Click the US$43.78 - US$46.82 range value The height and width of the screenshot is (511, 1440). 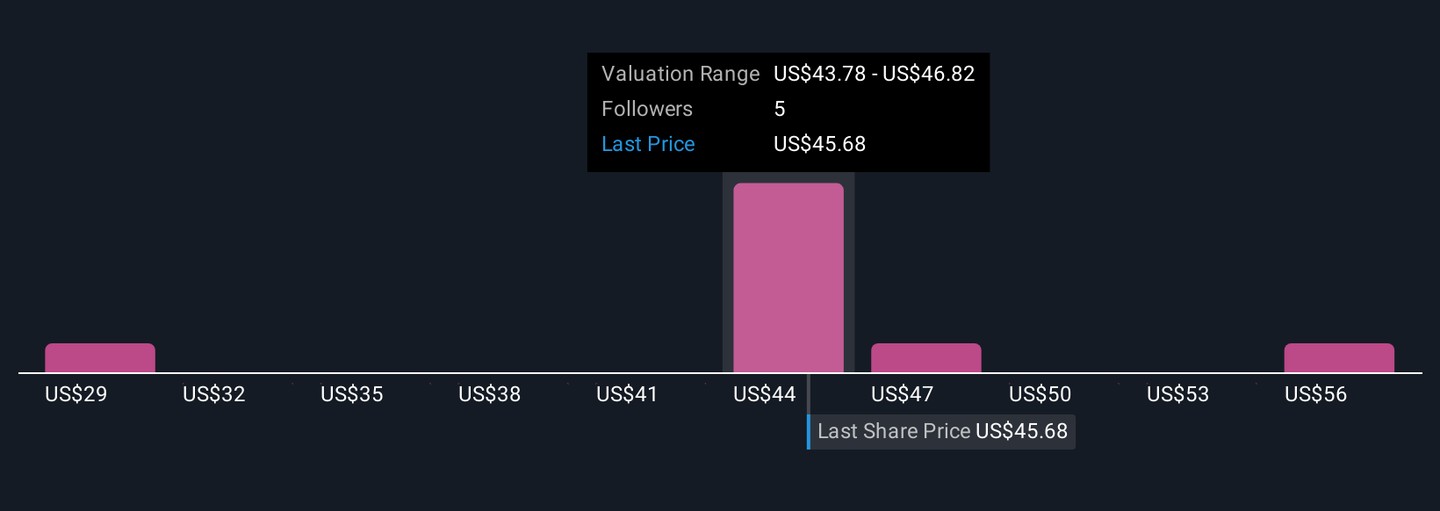point(874,74)
